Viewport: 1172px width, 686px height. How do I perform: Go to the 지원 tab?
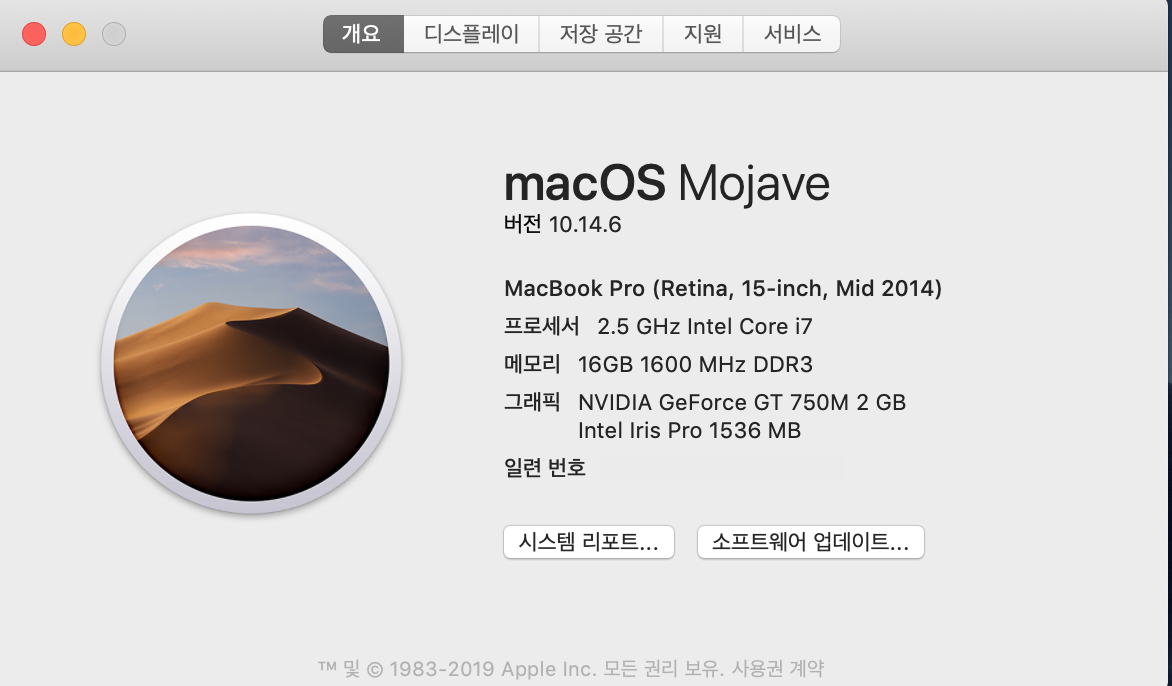coord(703,34)
